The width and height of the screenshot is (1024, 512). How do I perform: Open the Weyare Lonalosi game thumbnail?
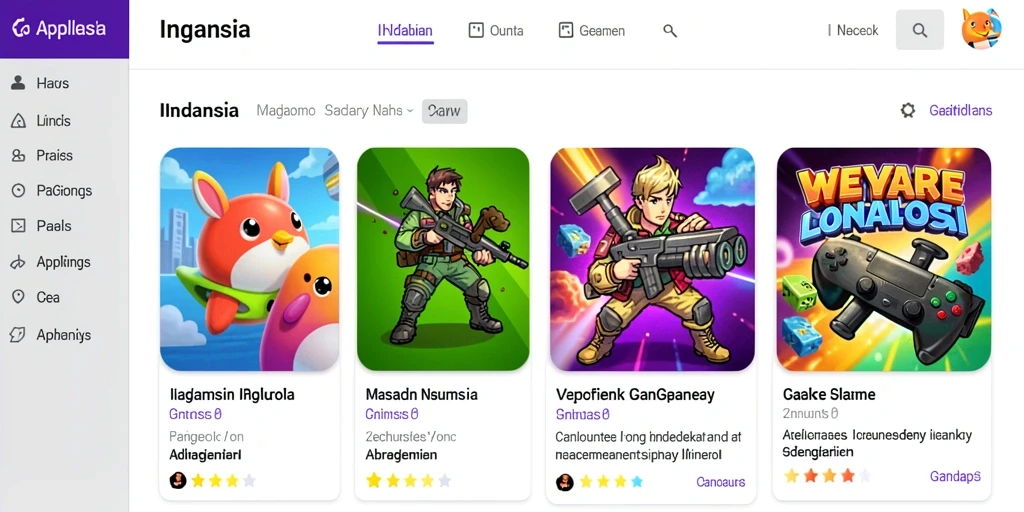884,259
